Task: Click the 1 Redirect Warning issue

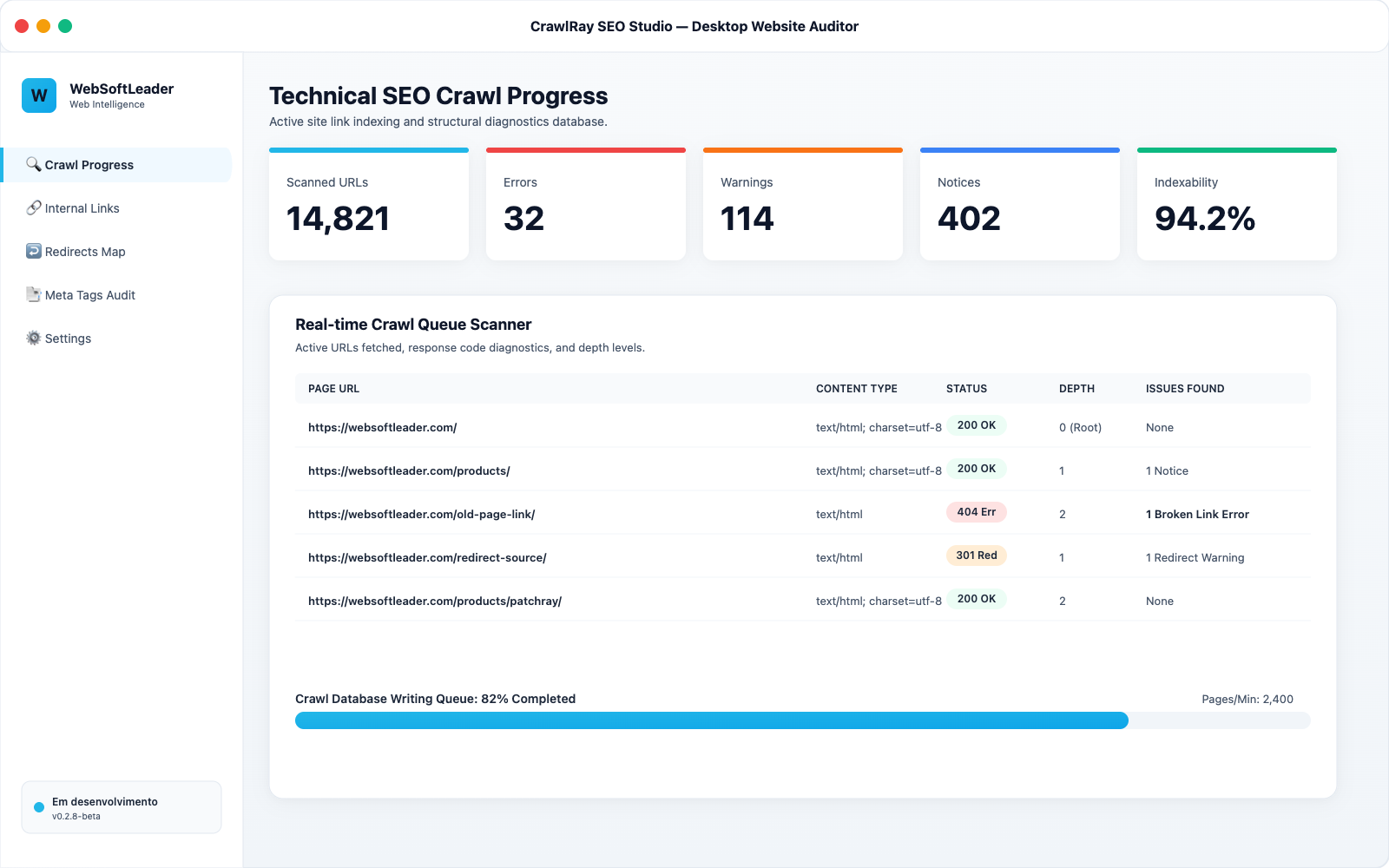Action: tap(1195, 557)
